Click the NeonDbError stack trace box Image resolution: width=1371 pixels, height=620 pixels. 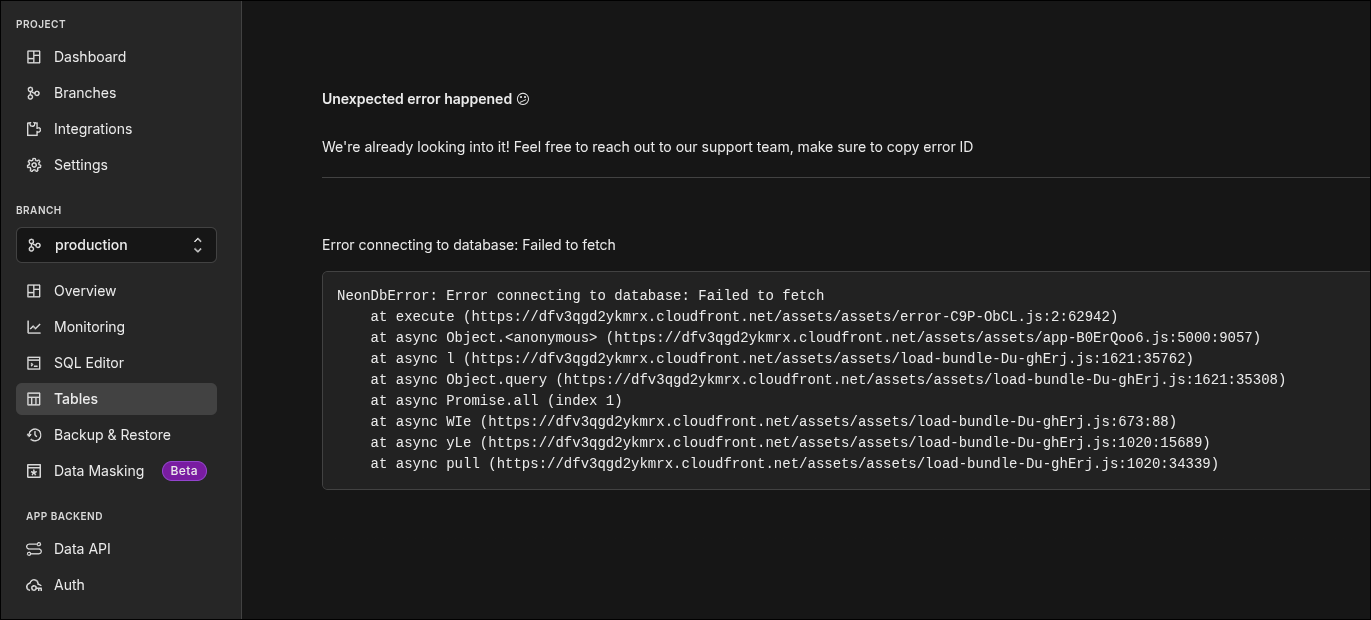(845, 380)
